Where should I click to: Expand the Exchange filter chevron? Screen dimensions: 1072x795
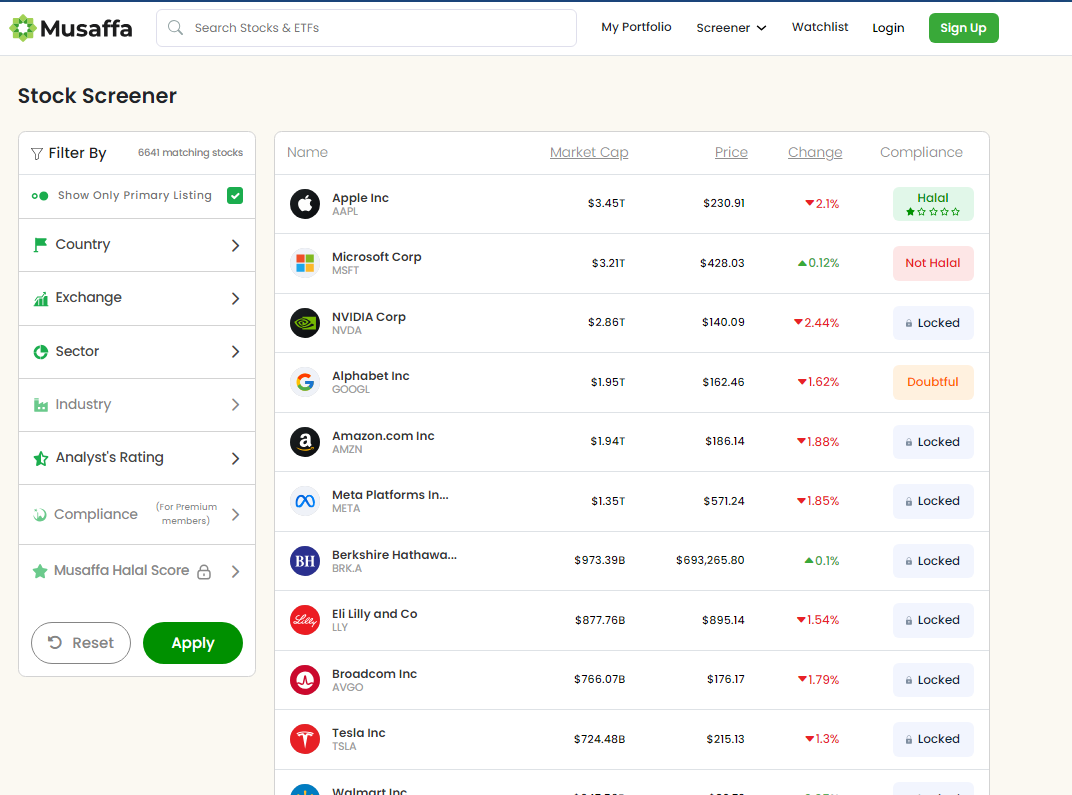(x=235, y=299)
